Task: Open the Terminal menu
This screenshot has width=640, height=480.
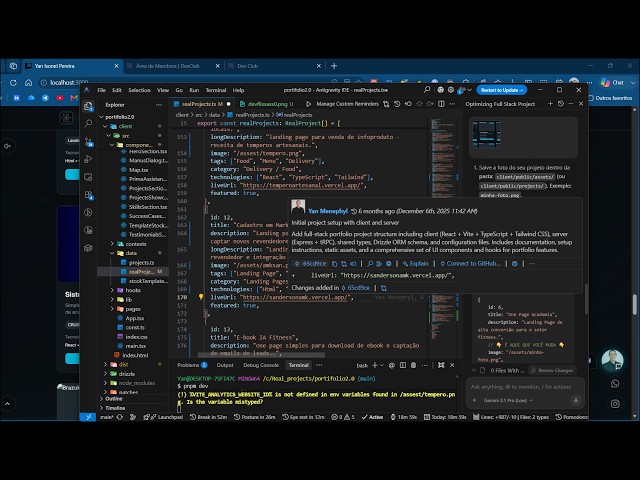Action: pyautogui.click(x=216, y=90)
